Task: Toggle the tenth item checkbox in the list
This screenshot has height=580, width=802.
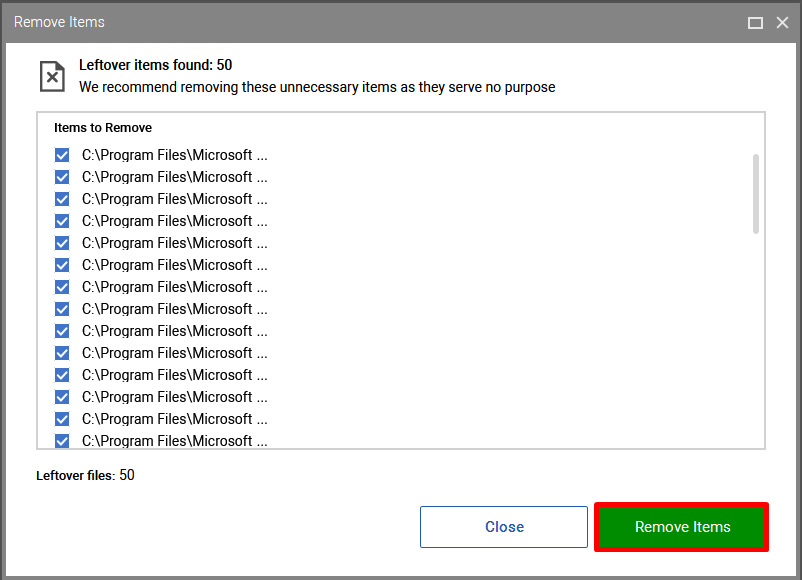Action: pos(62,353)
